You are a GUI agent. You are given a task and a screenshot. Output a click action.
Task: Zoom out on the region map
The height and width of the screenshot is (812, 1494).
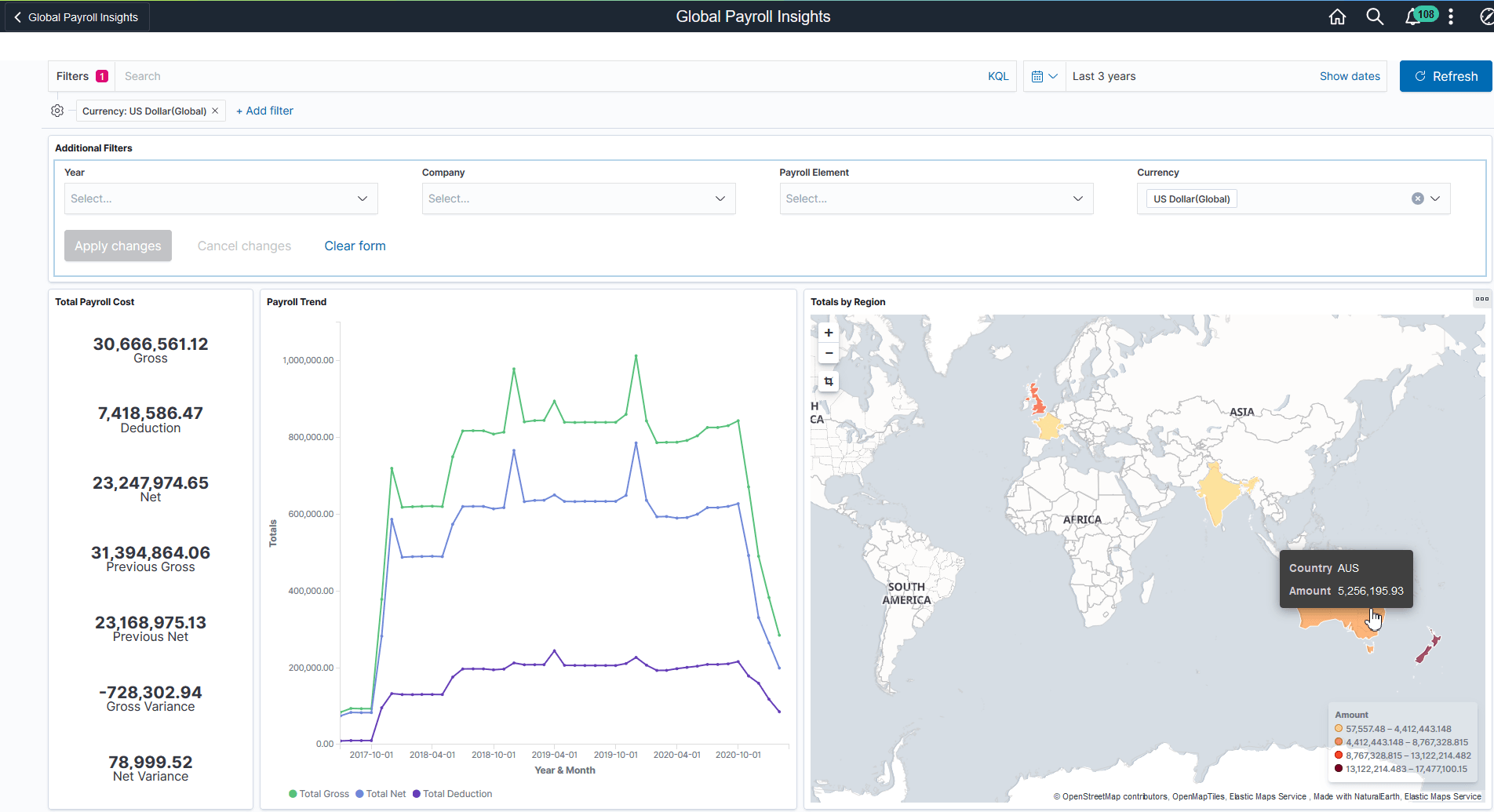pos(829,353)
